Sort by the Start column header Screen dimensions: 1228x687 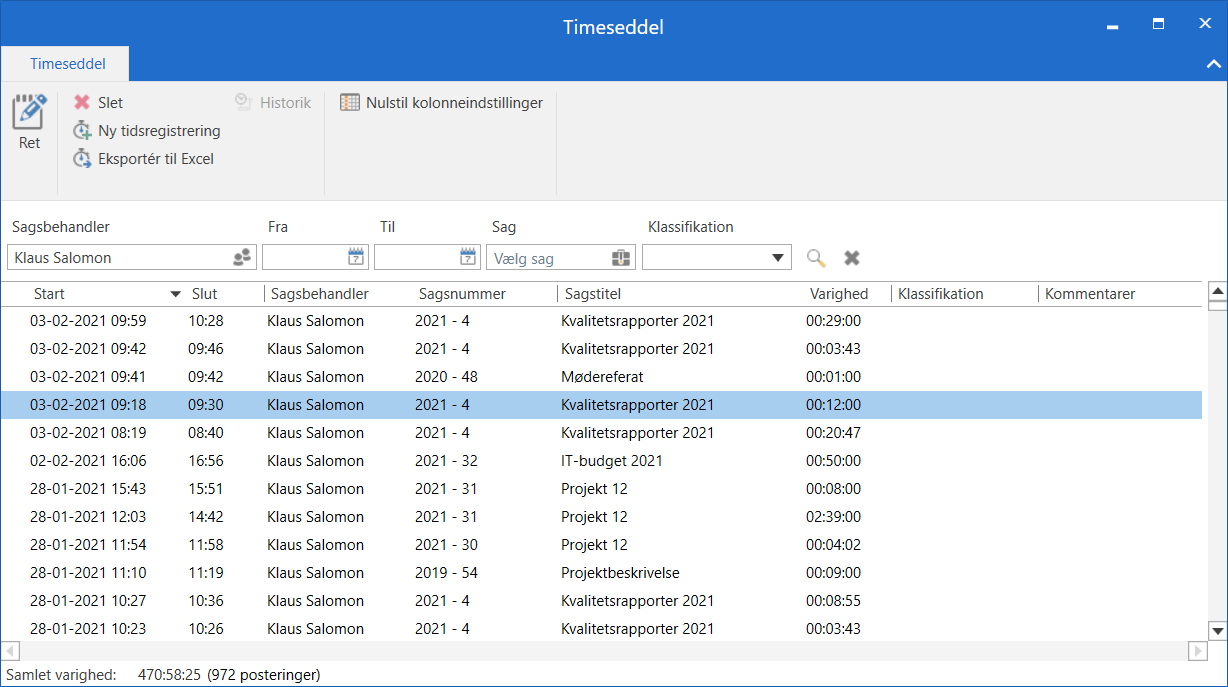point(50,294)
